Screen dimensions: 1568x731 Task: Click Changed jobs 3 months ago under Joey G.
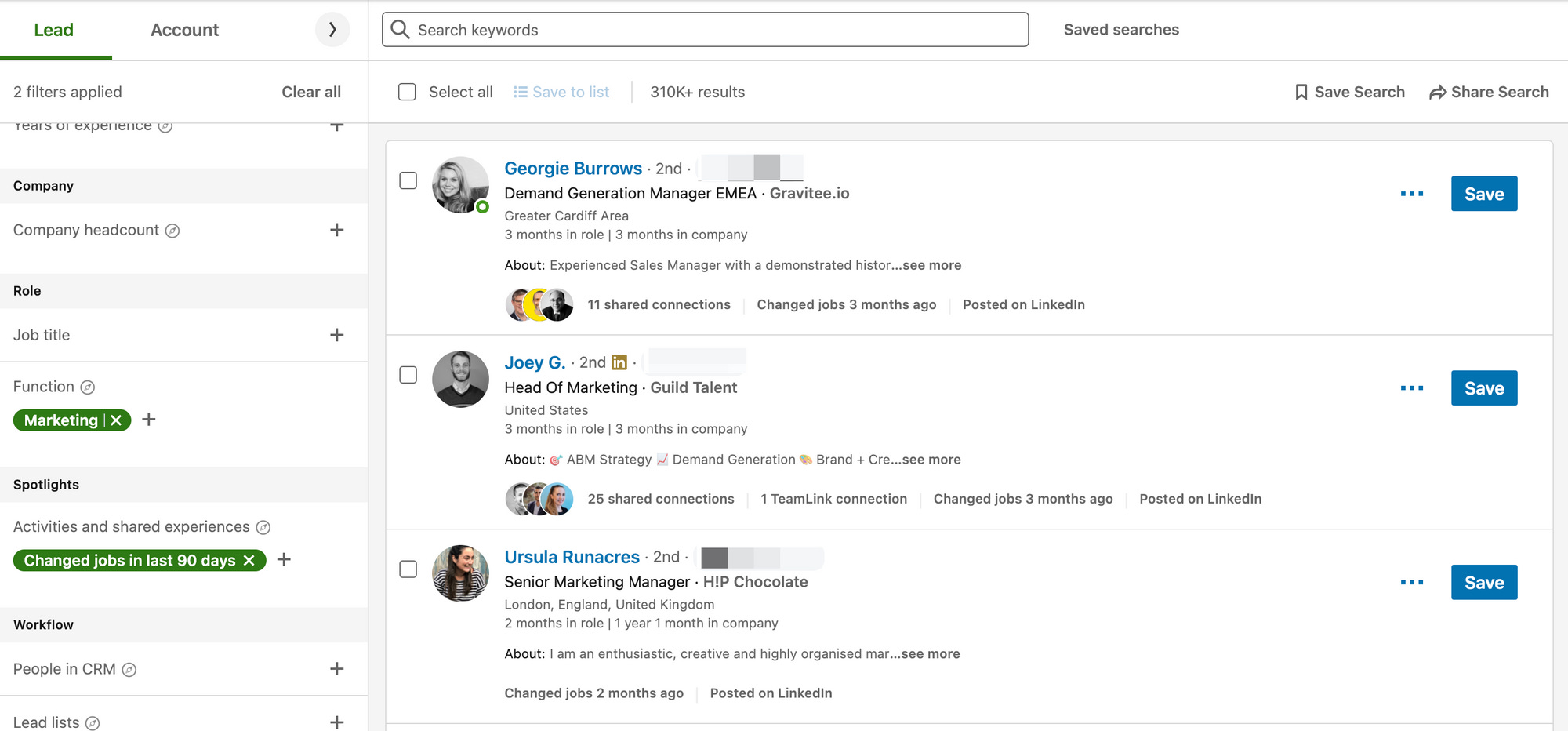1023,499
